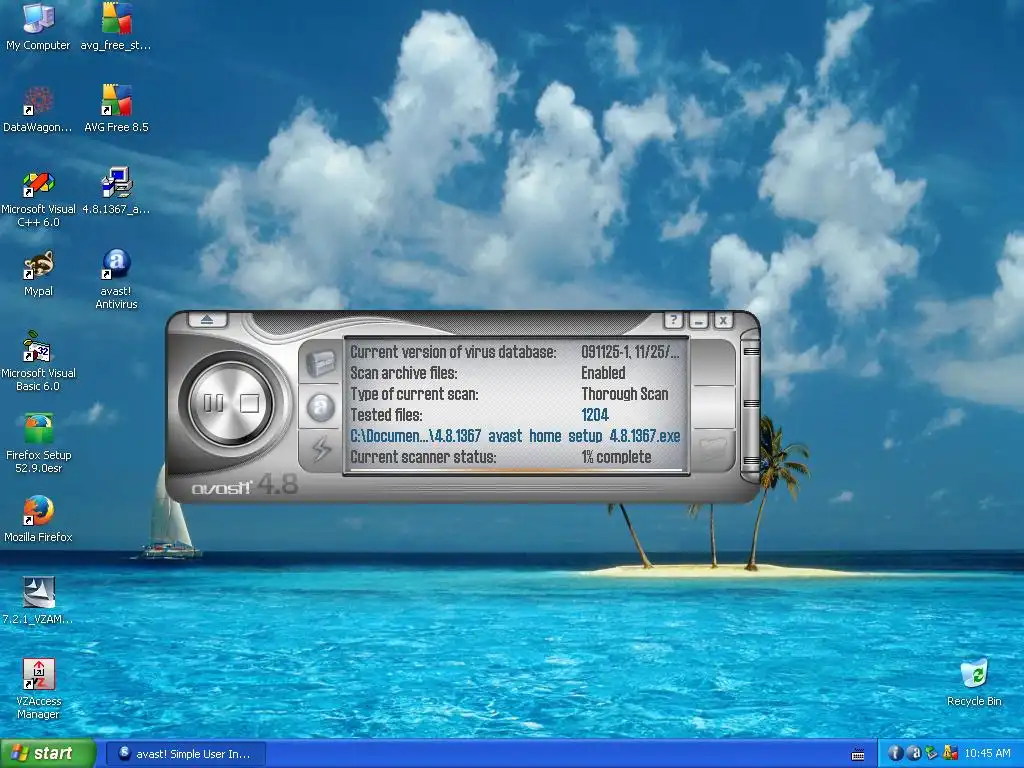Select the 4.8.1367_a... setup file icon
Image resolution: width=1024 pixels, height=768 pixels.
(116, 191)
